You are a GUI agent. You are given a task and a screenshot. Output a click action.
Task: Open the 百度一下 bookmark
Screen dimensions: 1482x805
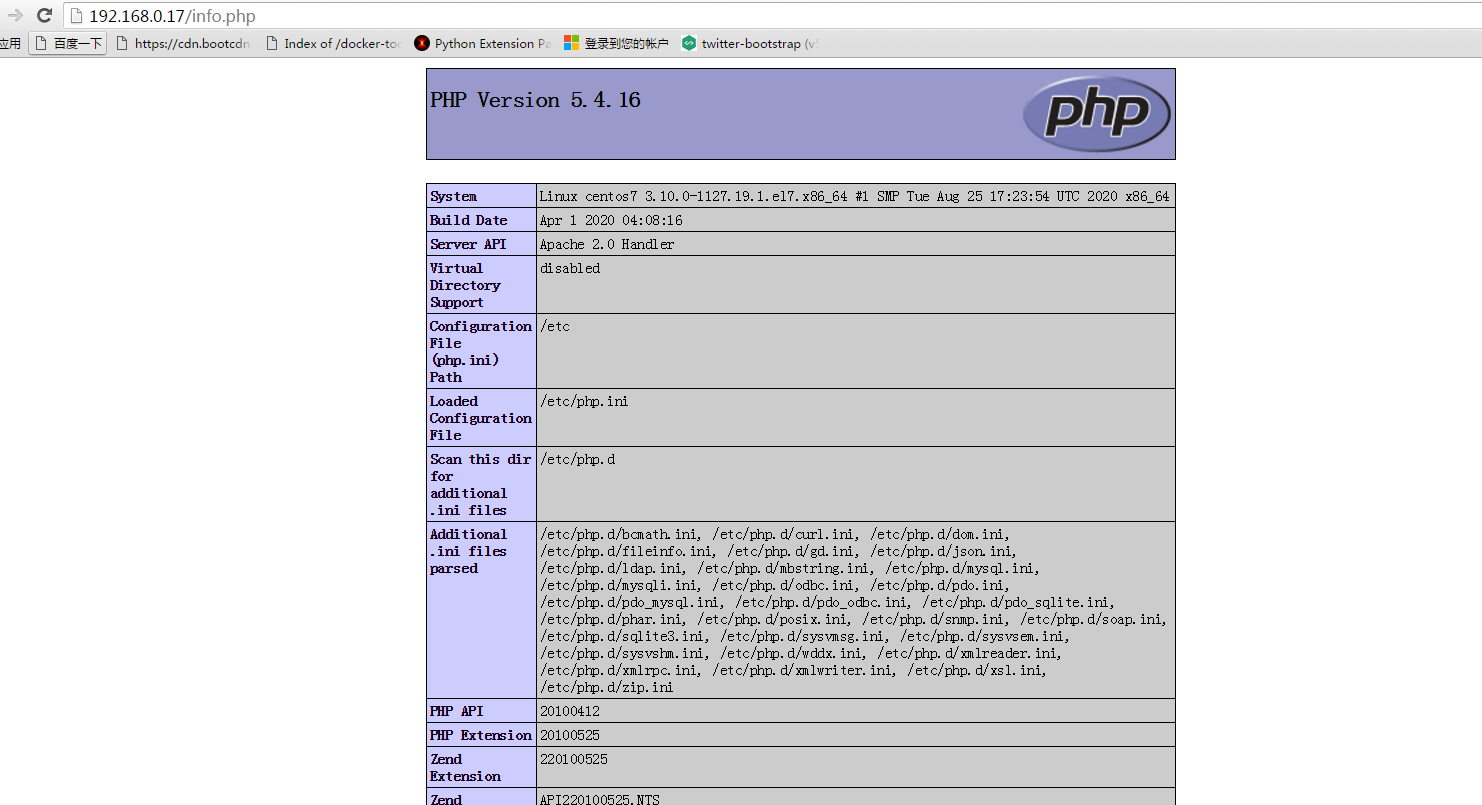[x=67, y=43]
